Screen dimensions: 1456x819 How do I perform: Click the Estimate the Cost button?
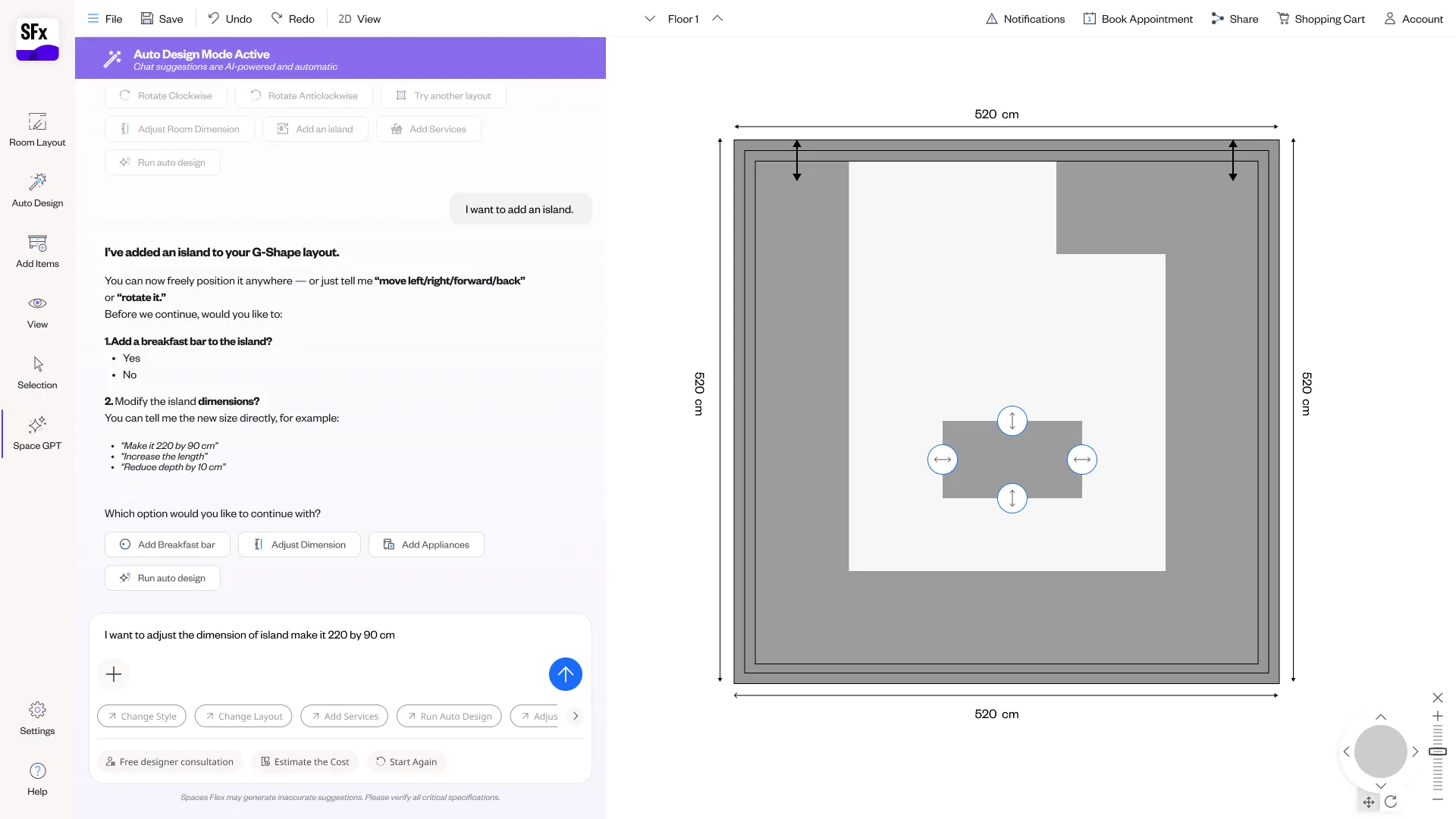tap(305, 761)
